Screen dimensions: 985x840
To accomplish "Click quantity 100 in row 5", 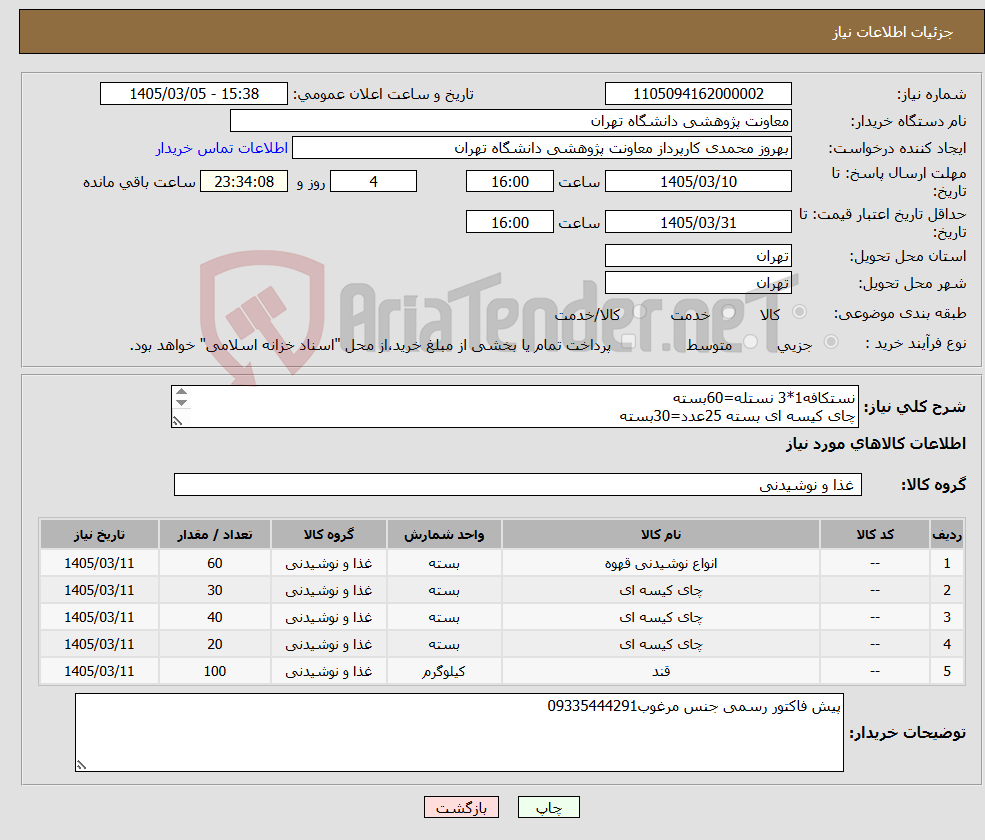I will click(x=214, y=672).
